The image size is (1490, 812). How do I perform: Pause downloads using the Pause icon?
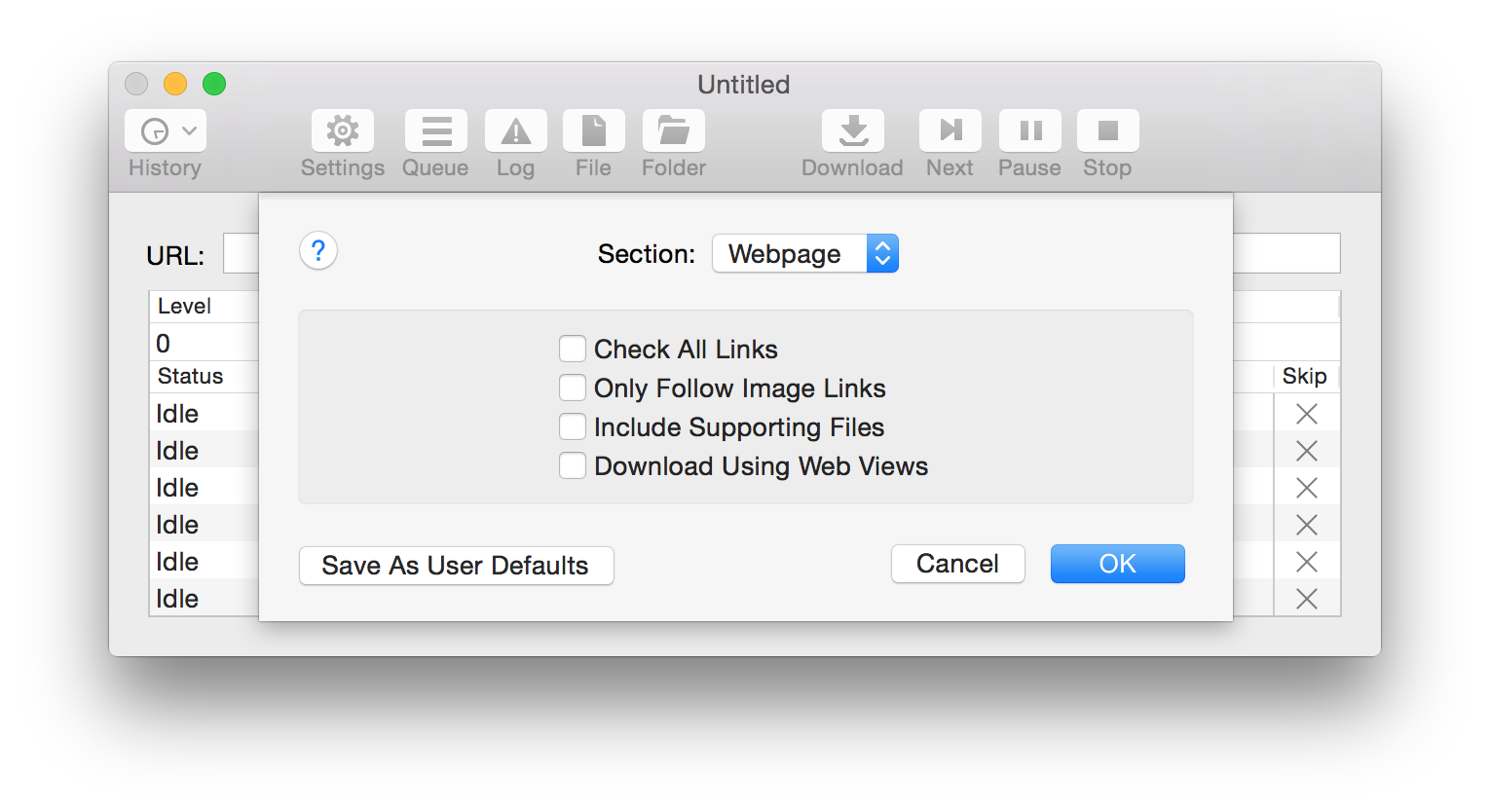pos(1029,131)
